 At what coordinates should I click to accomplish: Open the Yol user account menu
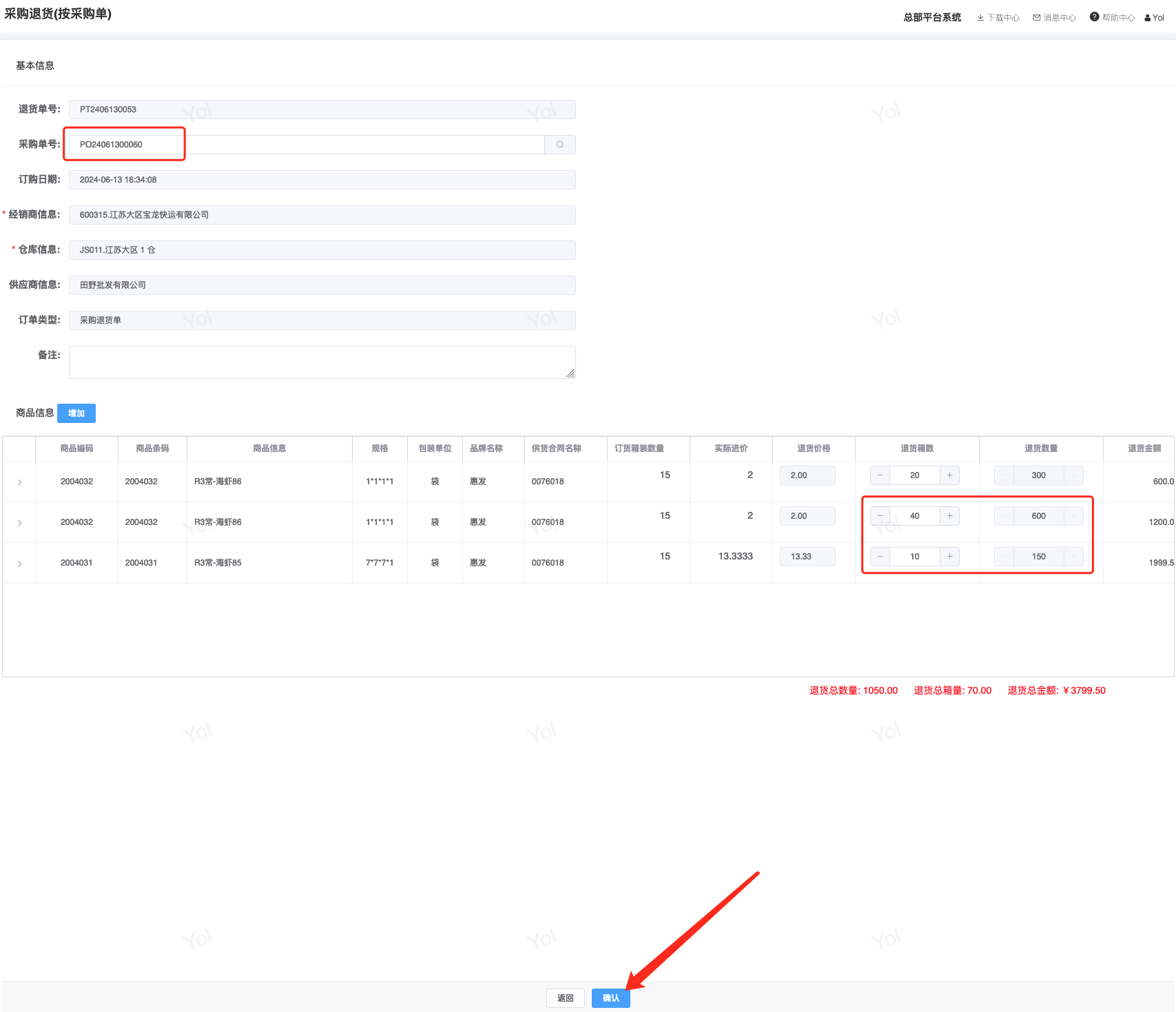[x=1155, y=17]
